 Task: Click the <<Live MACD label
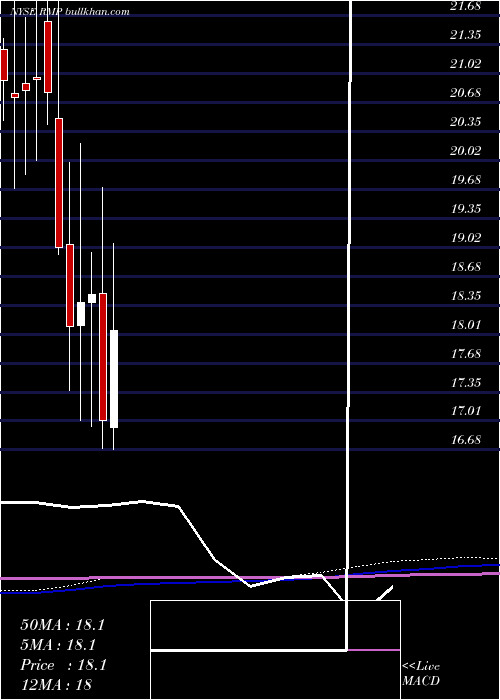(421, 674)
